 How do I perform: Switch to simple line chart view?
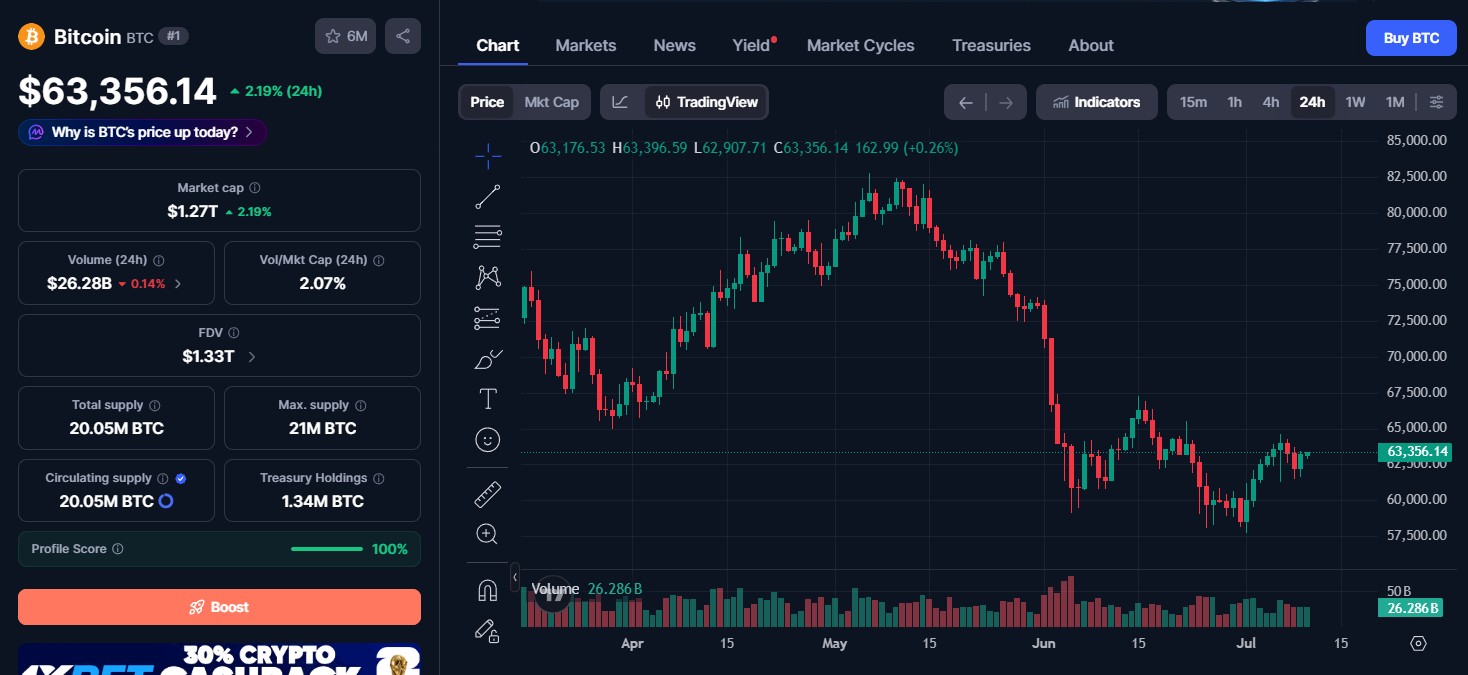pos(621,102)
